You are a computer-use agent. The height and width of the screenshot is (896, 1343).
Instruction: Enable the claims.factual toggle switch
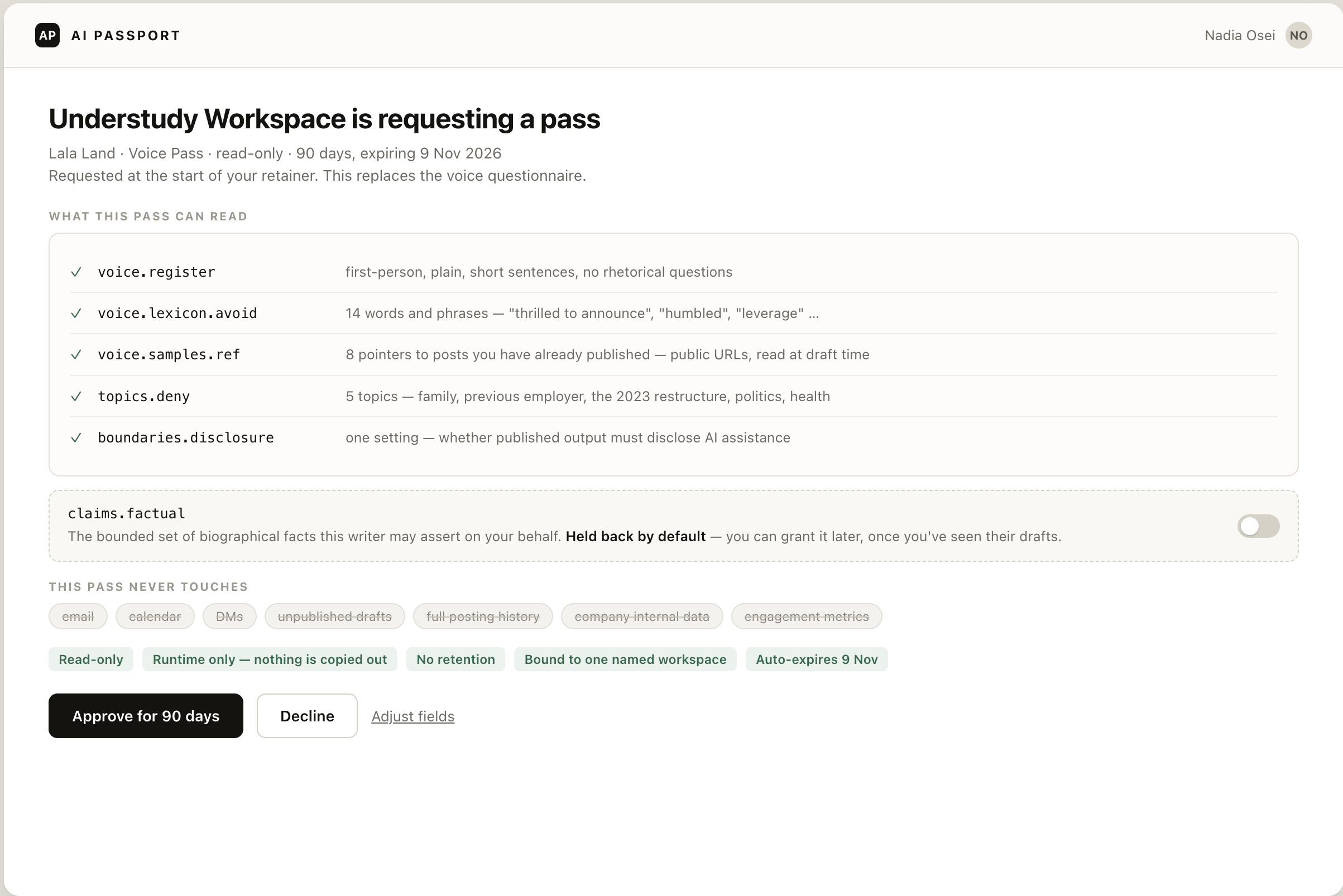[x=1258, y=526]
